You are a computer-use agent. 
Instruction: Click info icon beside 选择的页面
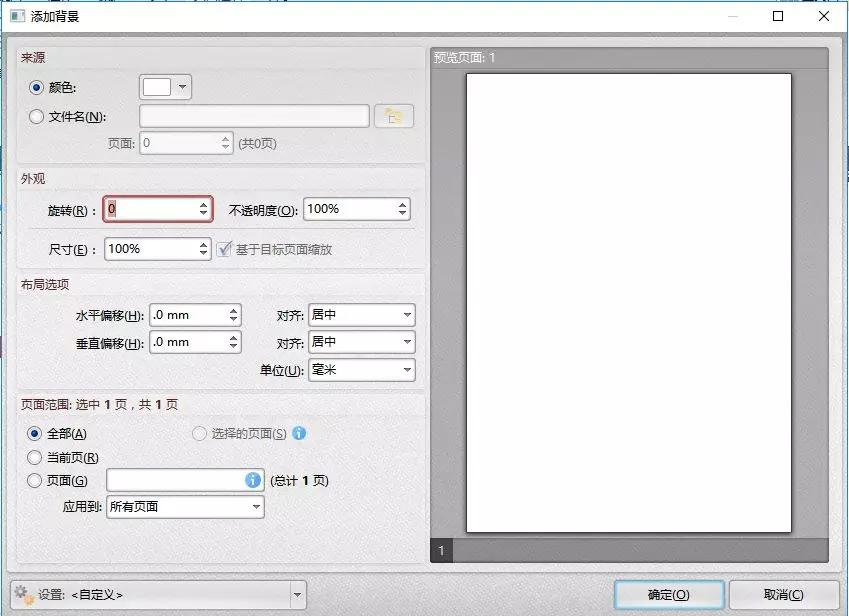tap(299, 433)
